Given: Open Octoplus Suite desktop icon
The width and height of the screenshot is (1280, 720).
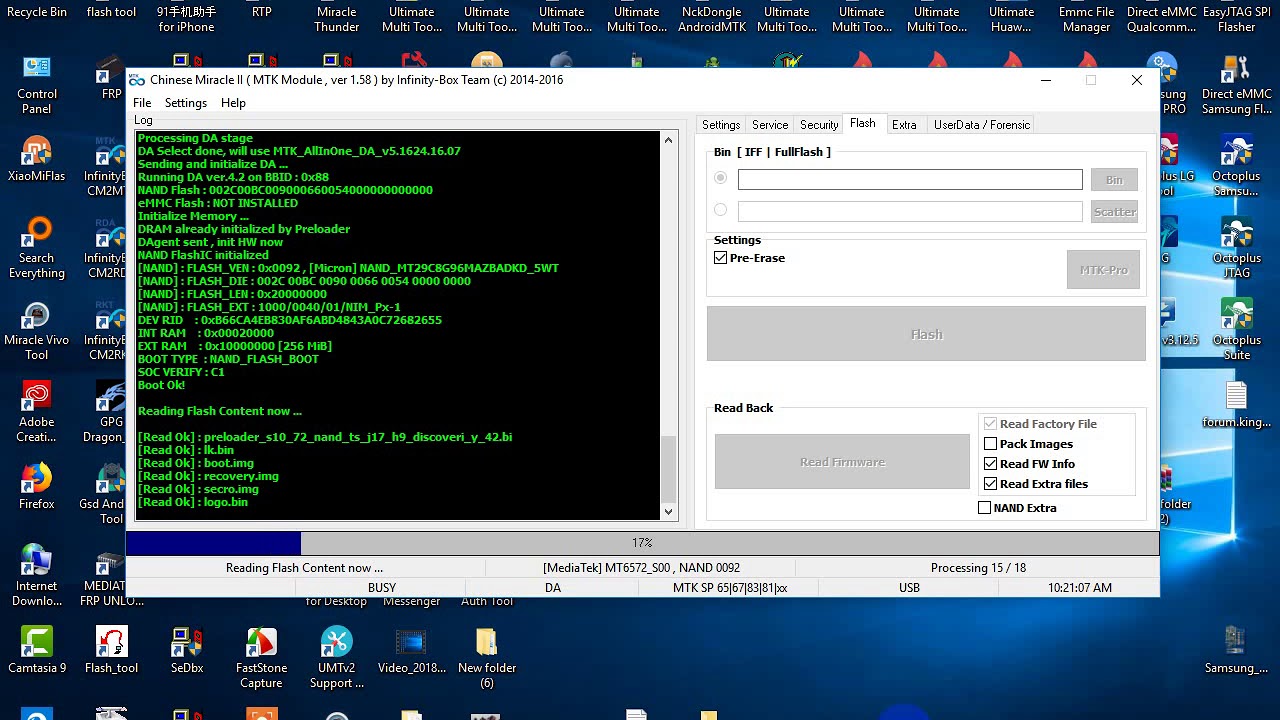Looking at the screenshot, I should [x=1237, y=330].
